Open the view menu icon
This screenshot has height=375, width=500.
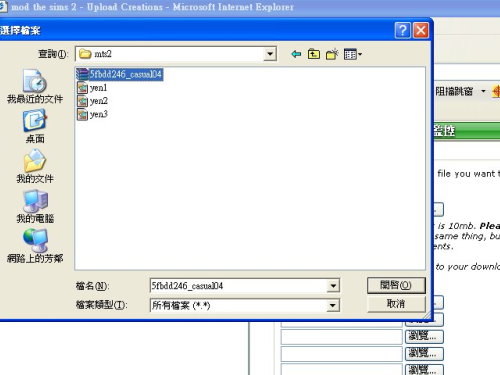coord(353,54)
